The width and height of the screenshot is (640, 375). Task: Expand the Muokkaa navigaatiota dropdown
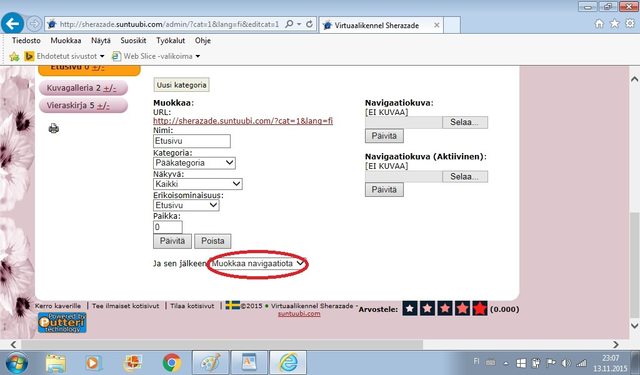[258, 264]
